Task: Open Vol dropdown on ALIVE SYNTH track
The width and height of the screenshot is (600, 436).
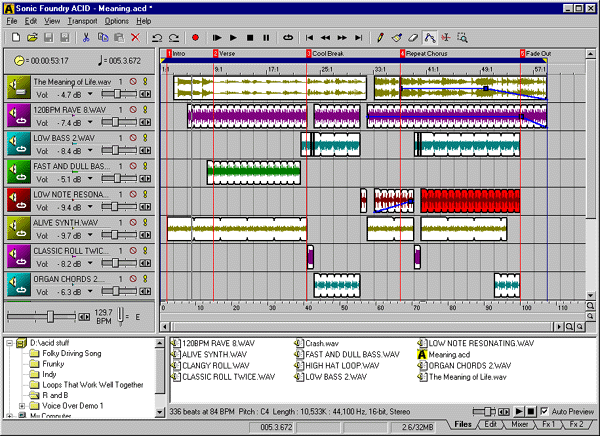Action: click(90, 235)
